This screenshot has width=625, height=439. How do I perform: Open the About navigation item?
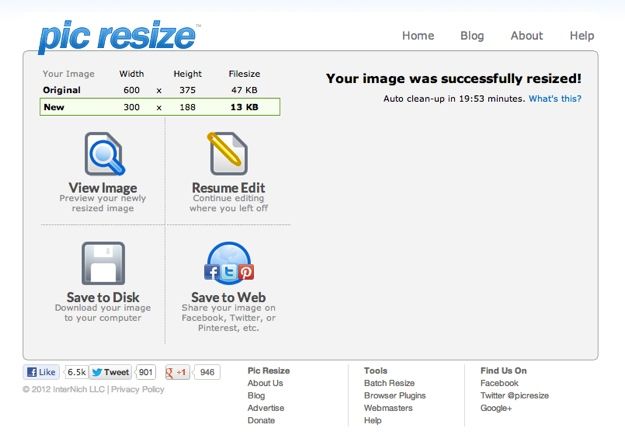click(x=527, y=35)
